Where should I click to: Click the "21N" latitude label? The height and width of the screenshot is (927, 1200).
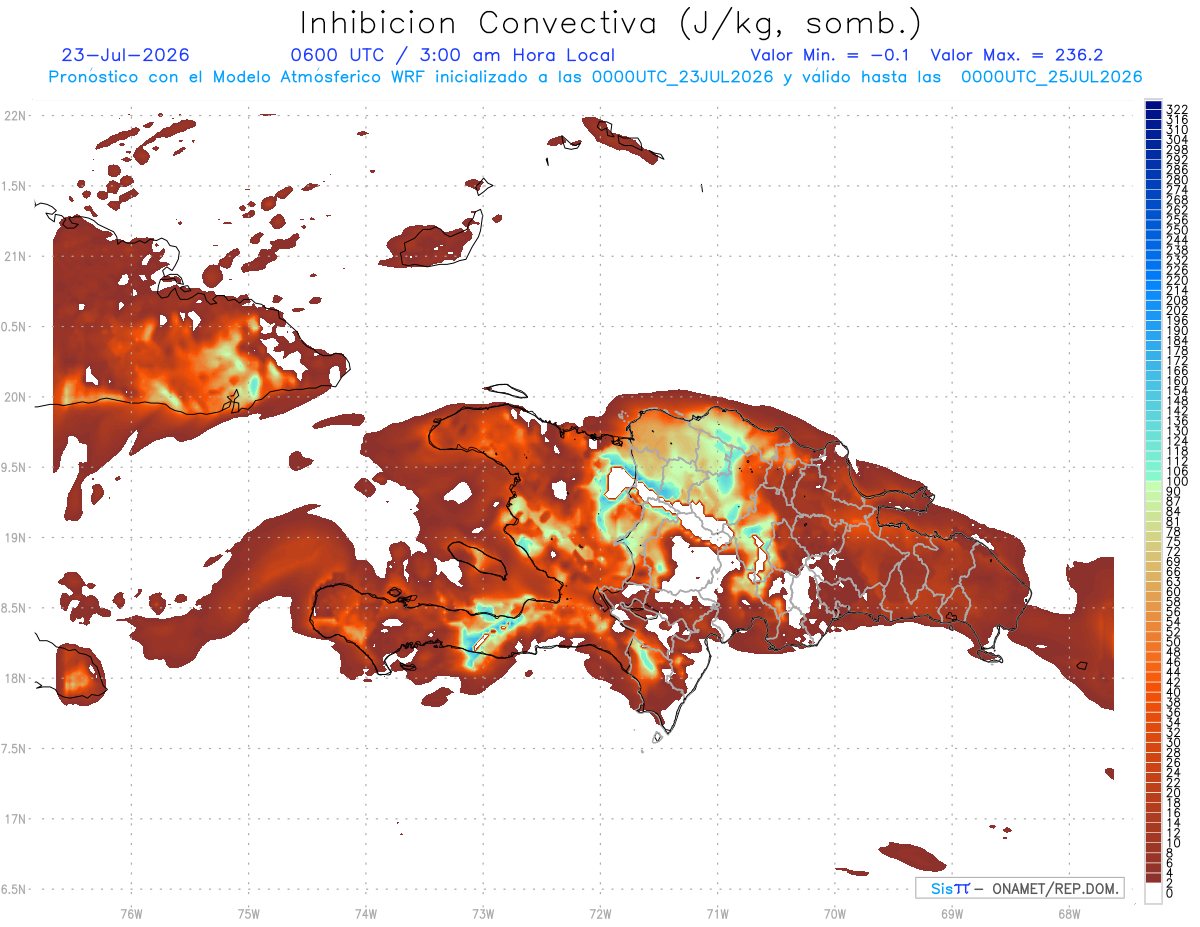15,257
